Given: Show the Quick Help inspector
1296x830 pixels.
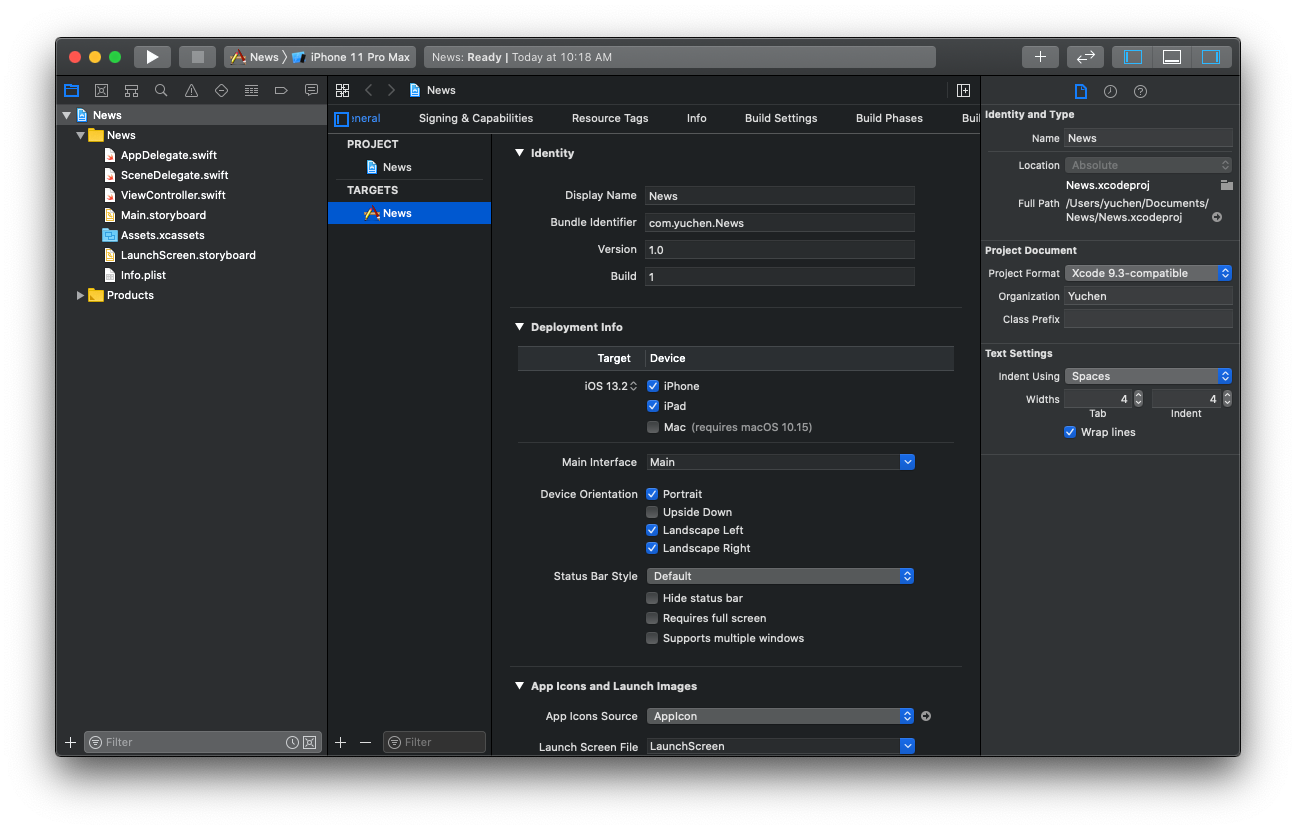Looking at the screenshot, I should [1140, 91].
